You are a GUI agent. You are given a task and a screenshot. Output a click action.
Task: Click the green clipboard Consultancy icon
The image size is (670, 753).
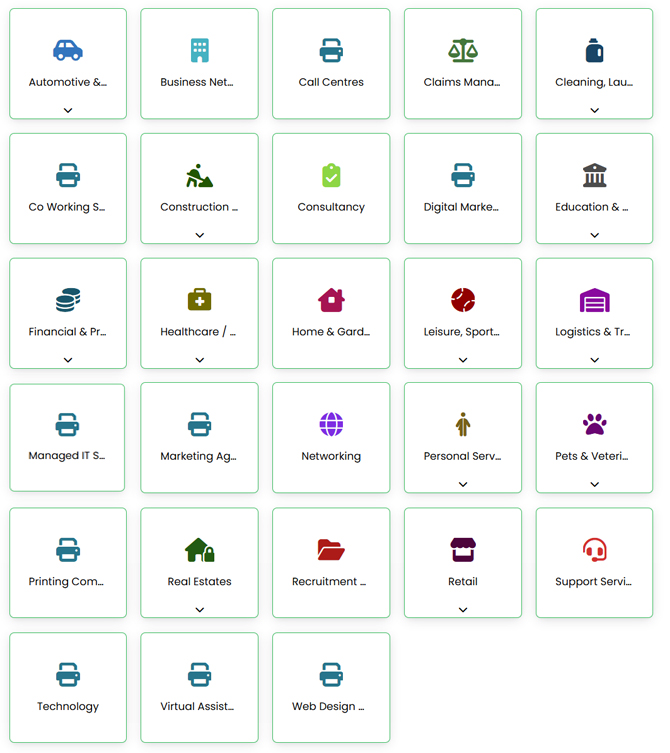331,176
